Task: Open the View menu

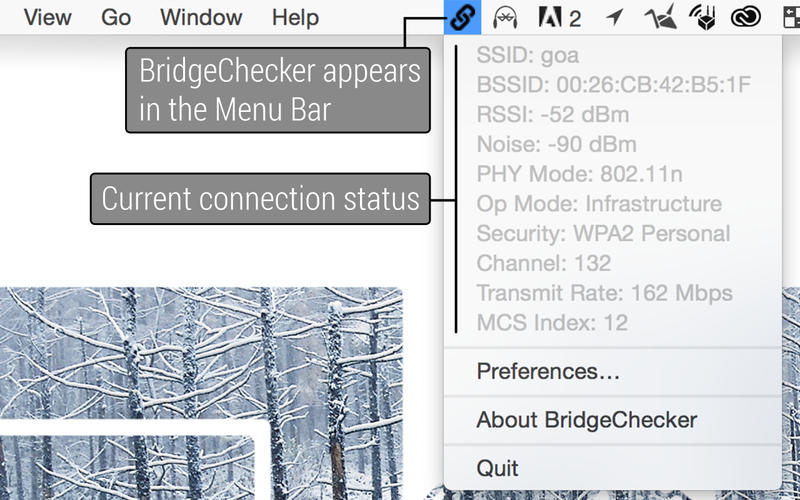Action: [x=47, y=17]
